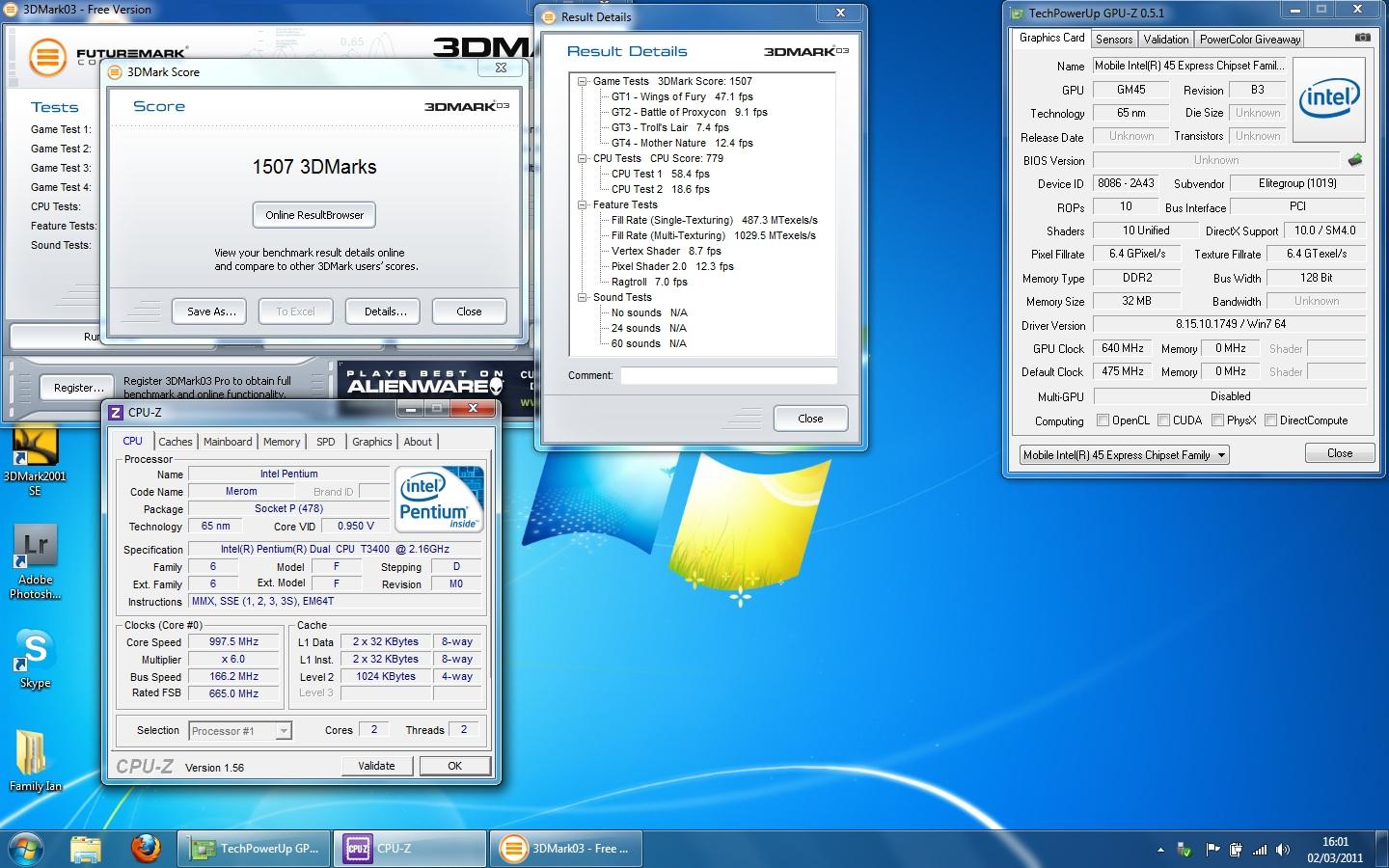Click the Safely Remove Hardware tray icon
Screen dimensions: 1389x868
click(x=1184, y=850)
